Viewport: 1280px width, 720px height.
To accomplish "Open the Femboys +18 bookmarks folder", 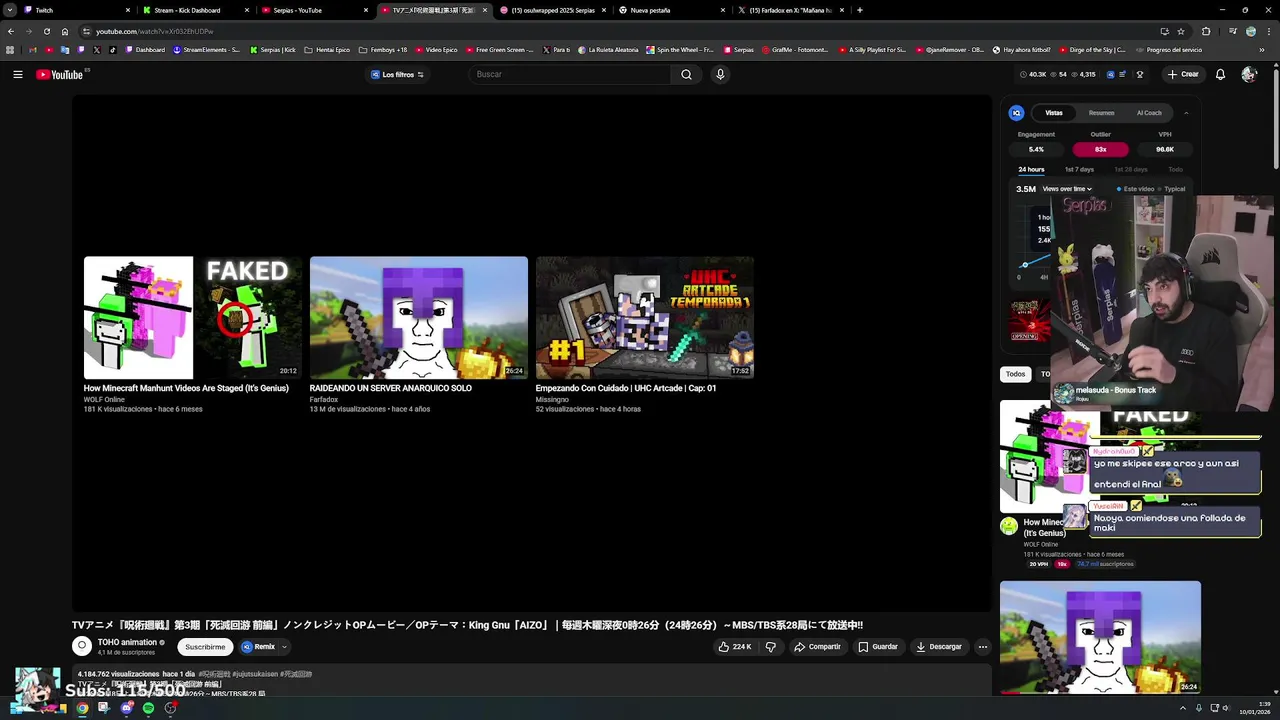I will 383,49.
